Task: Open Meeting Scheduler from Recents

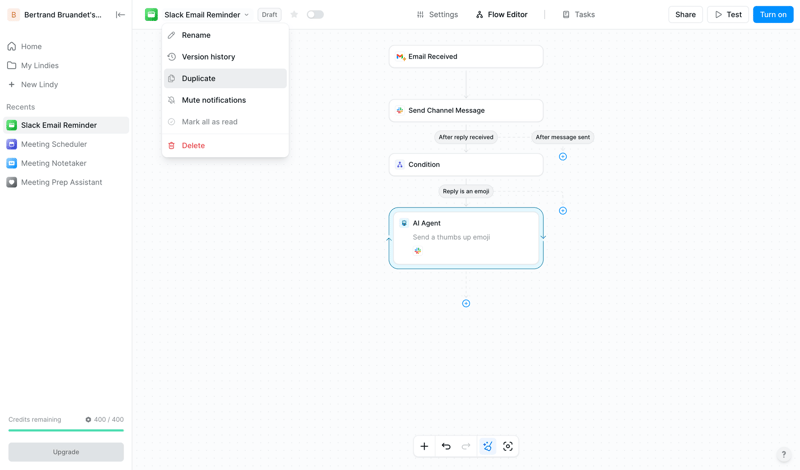Action: [x=66, y=144]
